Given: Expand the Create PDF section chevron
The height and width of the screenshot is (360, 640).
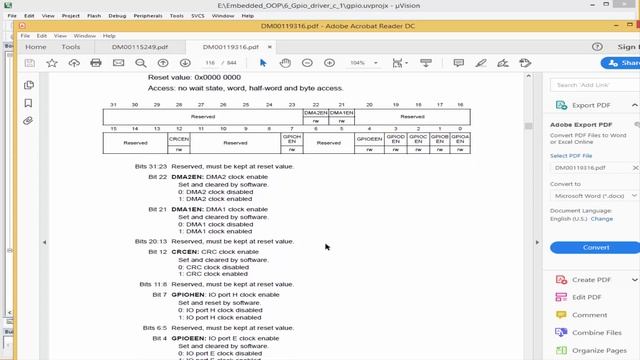Looking at the screenshot, I should click(635, 280).
